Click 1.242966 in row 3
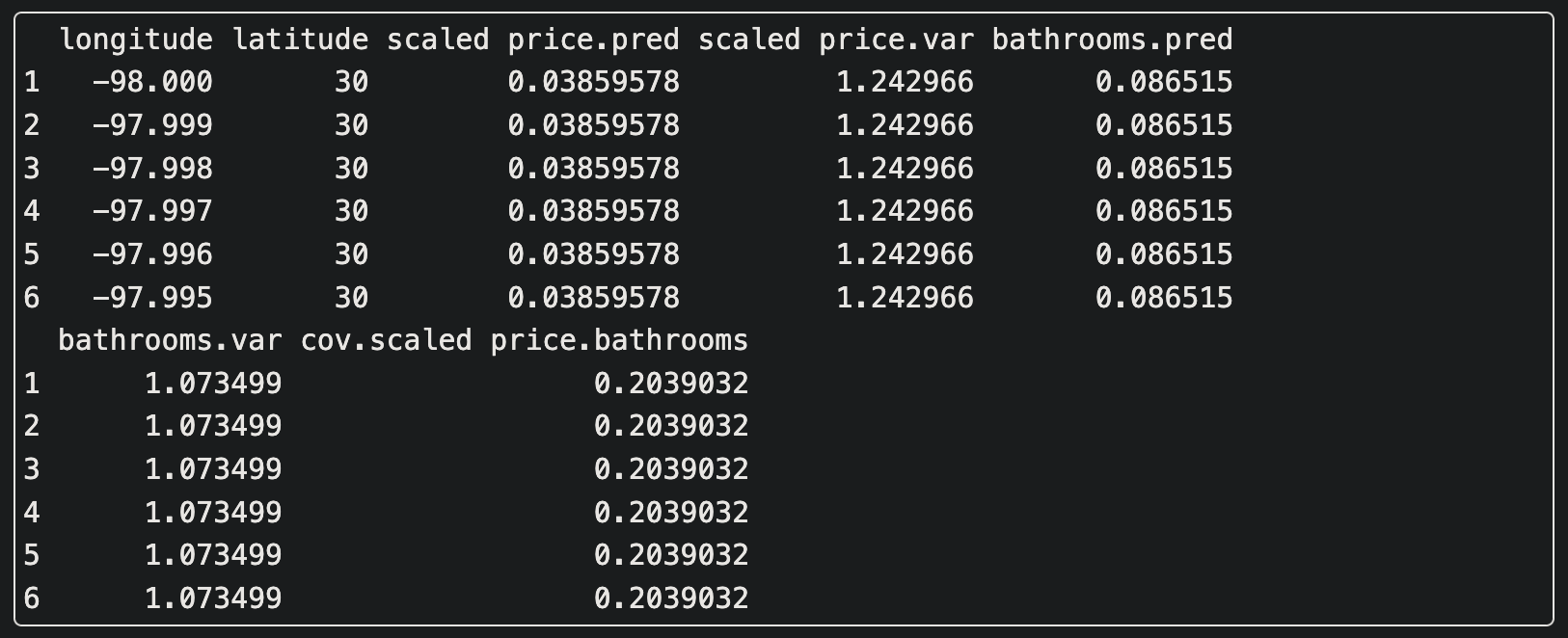Image resolution: width=1568 pixels, height=638 pixels. pyautogui.click(x=905, y=169)
